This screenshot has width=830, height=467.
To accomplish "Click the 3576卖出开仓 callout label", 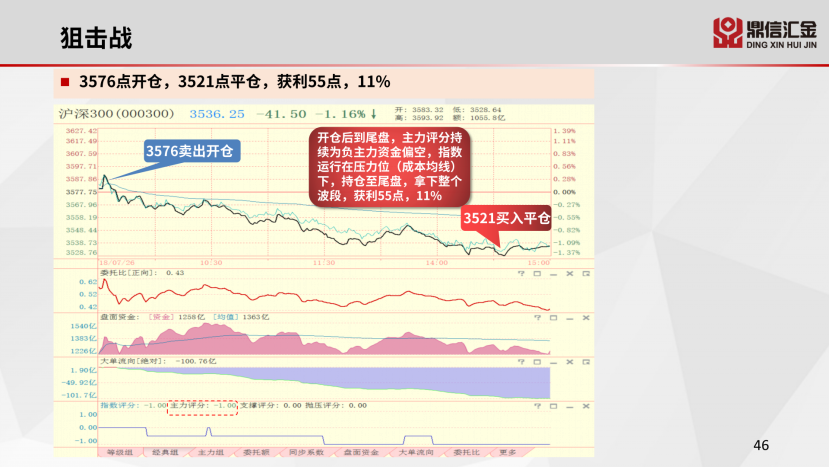I will coord(193,151).
